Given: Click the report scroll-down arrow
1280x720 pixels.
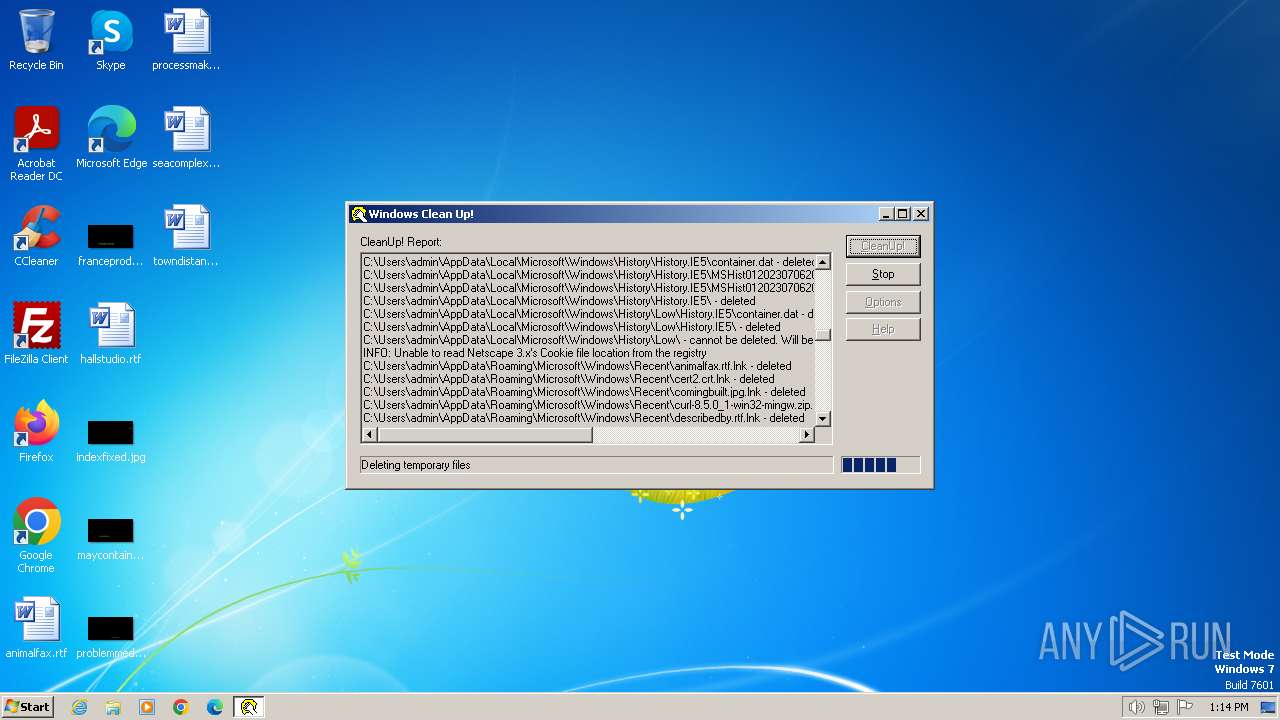Looking at the screenshot, I should 823,419.
